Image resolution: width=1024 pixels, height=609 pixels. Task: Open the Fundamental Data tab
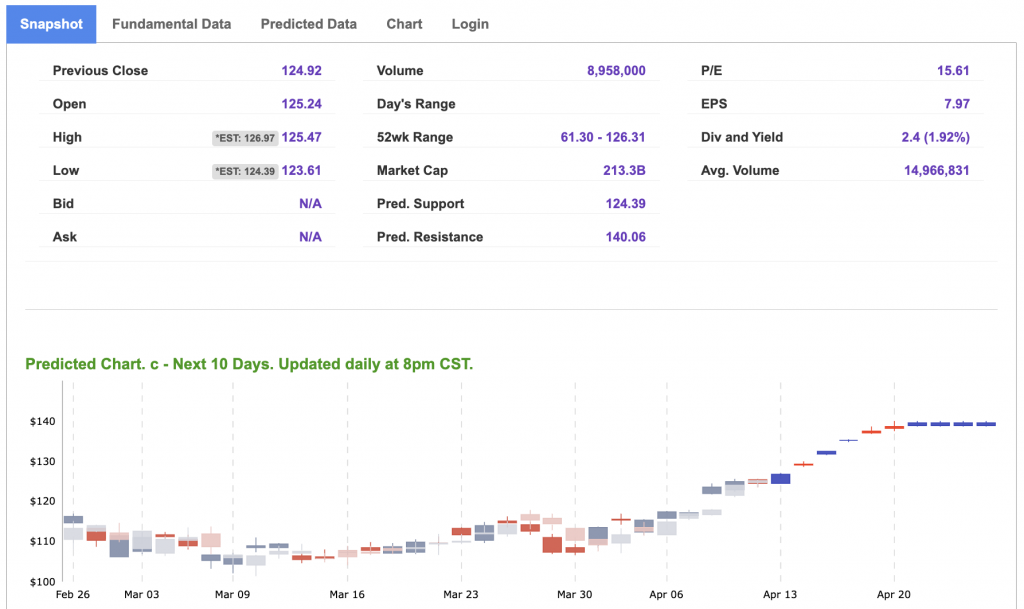(x=171, y=24)
